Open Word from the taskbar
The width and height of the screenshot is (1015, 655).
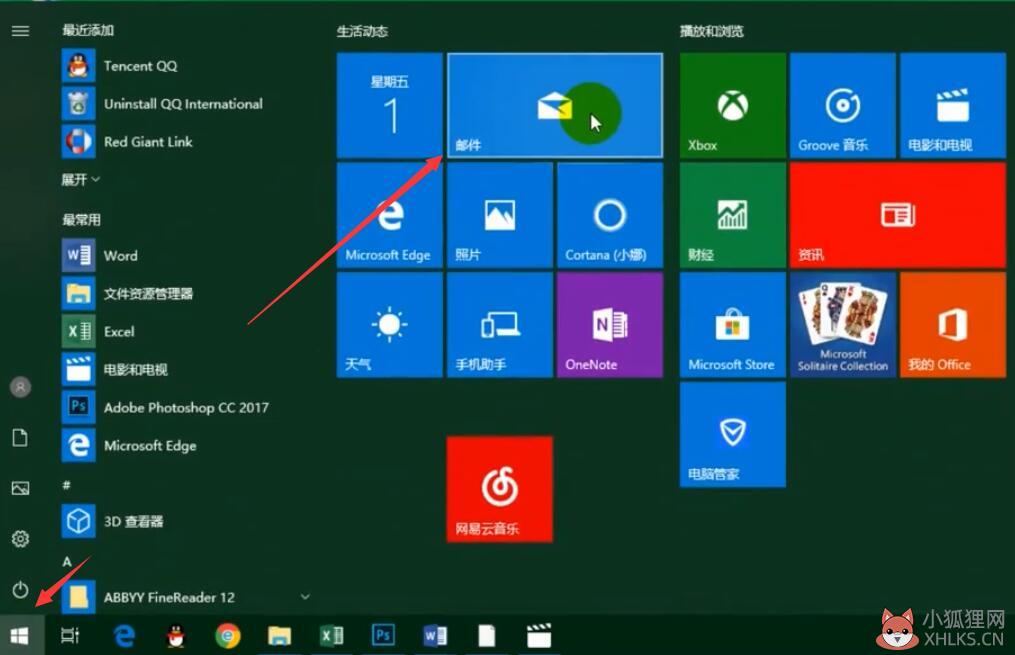[435, 636]
